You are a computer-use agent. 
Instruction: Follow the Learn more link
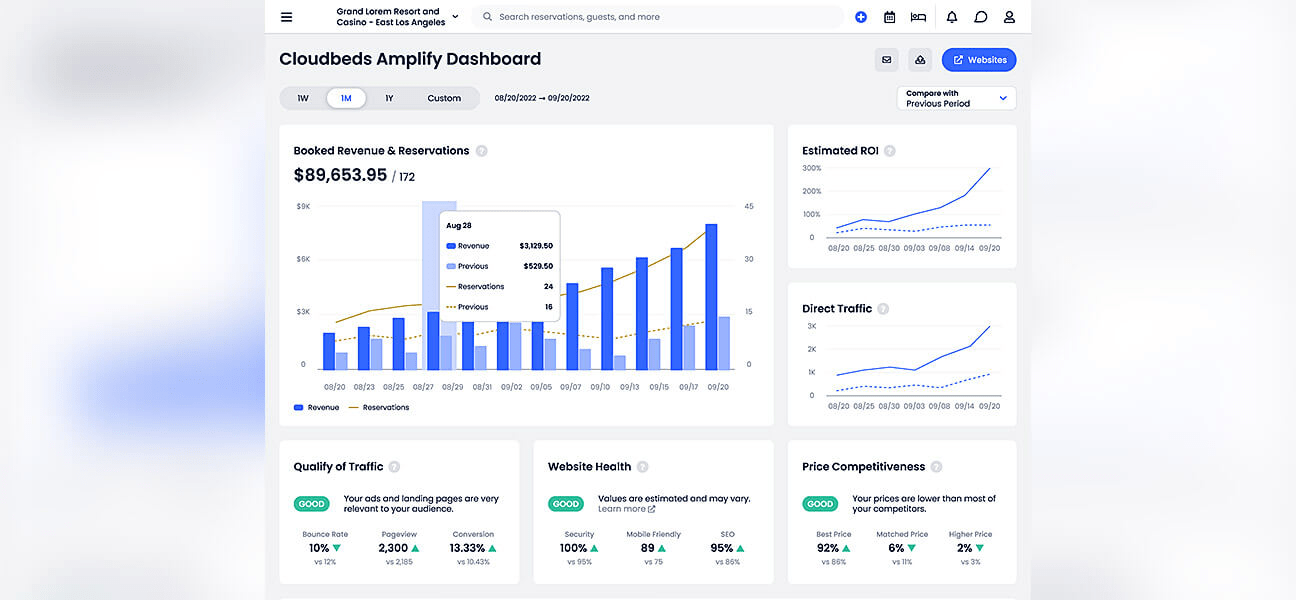point(622,509)
